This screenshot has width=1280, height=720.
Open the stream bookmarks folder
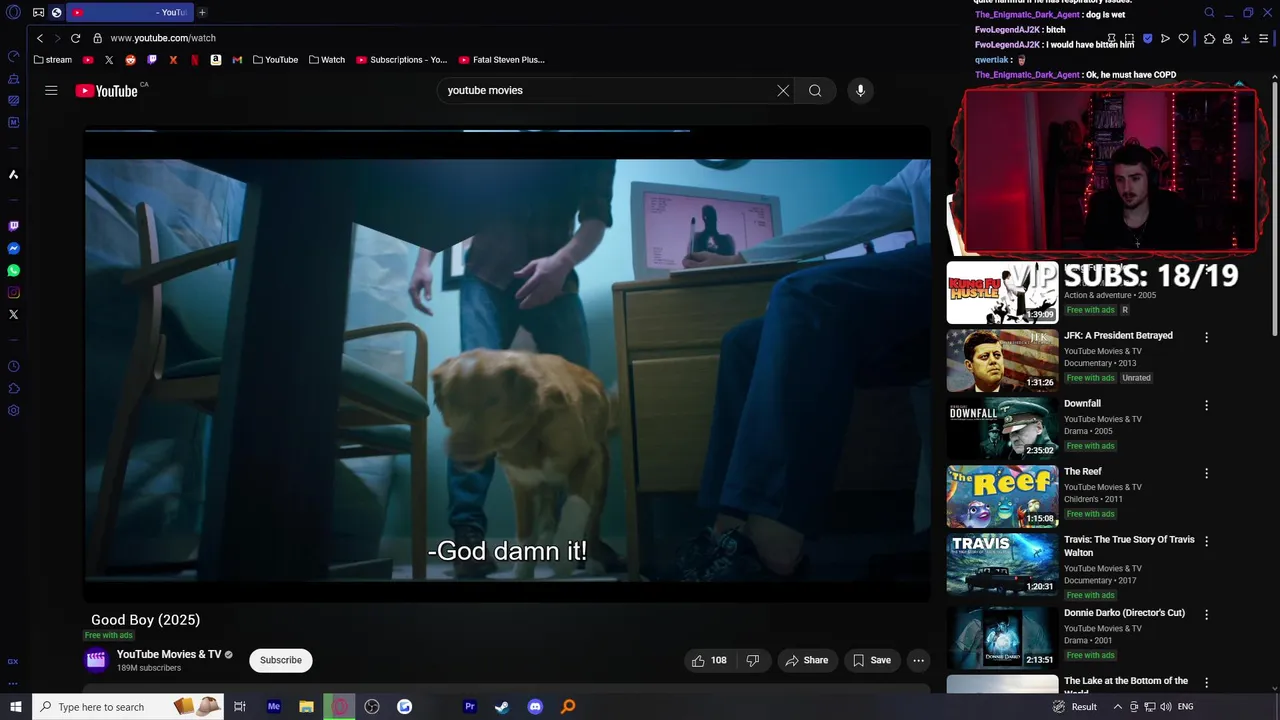[x=53, y=60]
